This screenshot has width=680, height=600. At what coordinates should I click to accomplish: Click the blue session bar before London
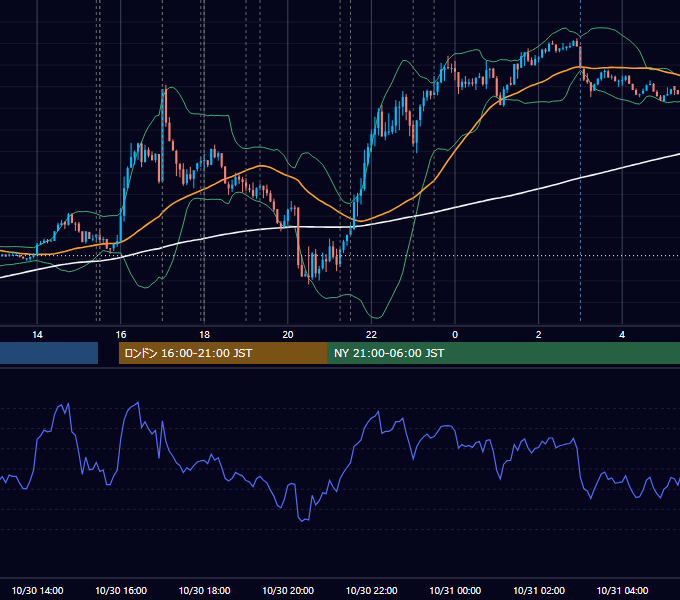pyautogui.click(x=49, y=353)
